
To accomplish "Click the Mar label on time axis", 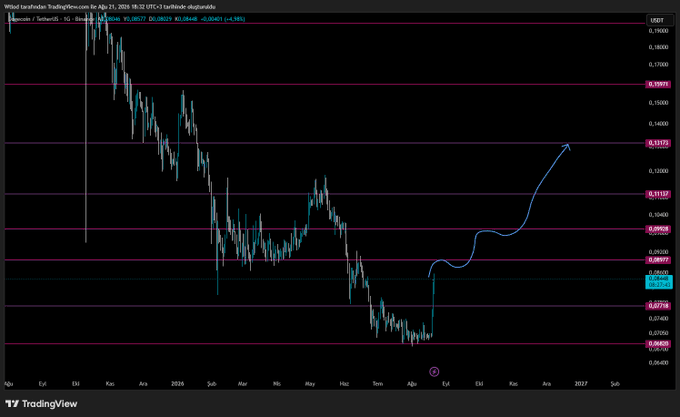I will point(242,384).
